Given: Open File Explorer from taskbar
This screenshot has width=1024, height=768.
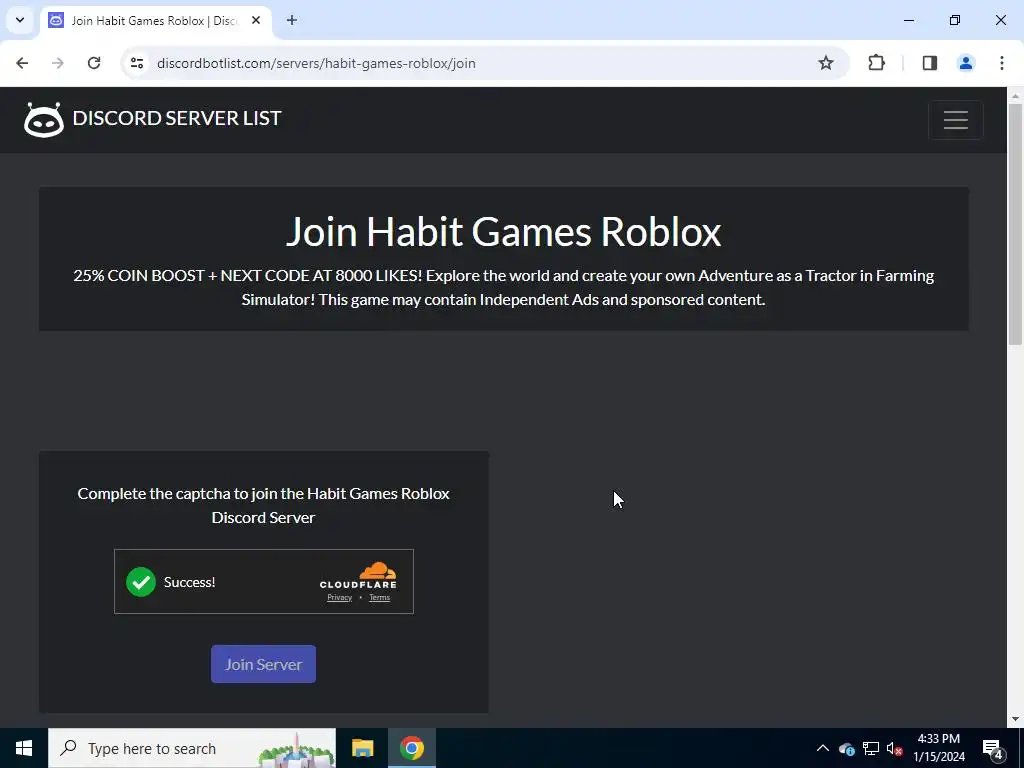Looking at the screenshot, I should (362, 748).
